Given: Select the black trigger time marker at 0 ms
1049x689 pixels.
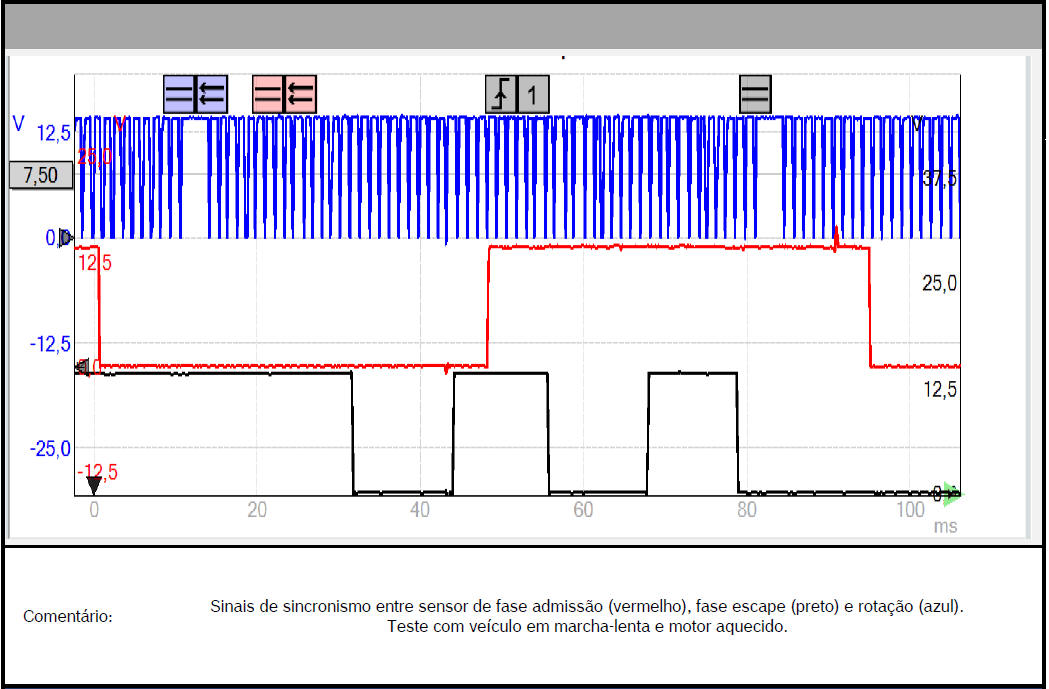Looking at the screenshot, I should pyautogui.click(x=93, y=486).
